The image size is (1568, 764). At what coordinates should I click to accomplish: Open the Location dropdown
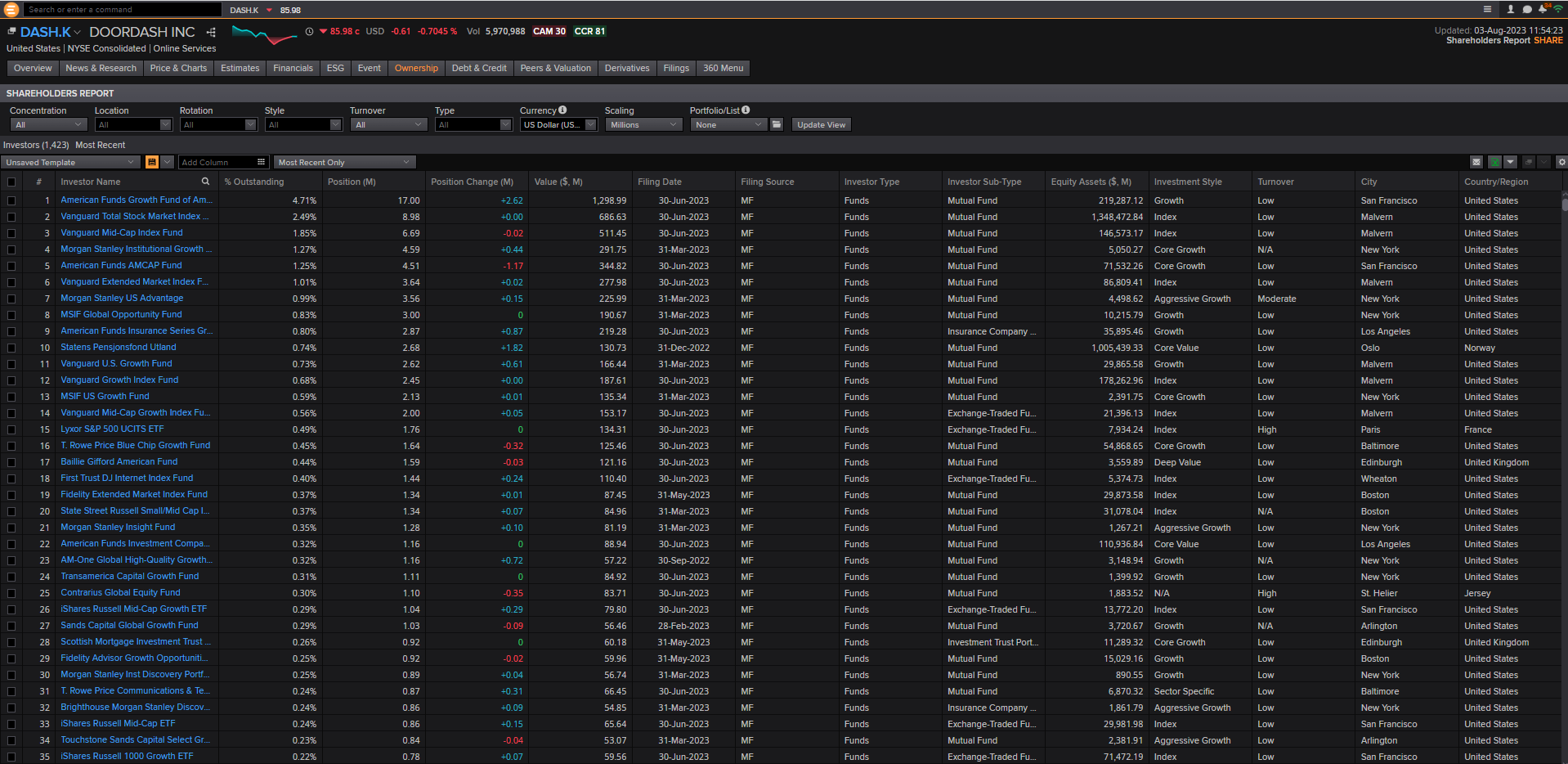coord(133,124)
